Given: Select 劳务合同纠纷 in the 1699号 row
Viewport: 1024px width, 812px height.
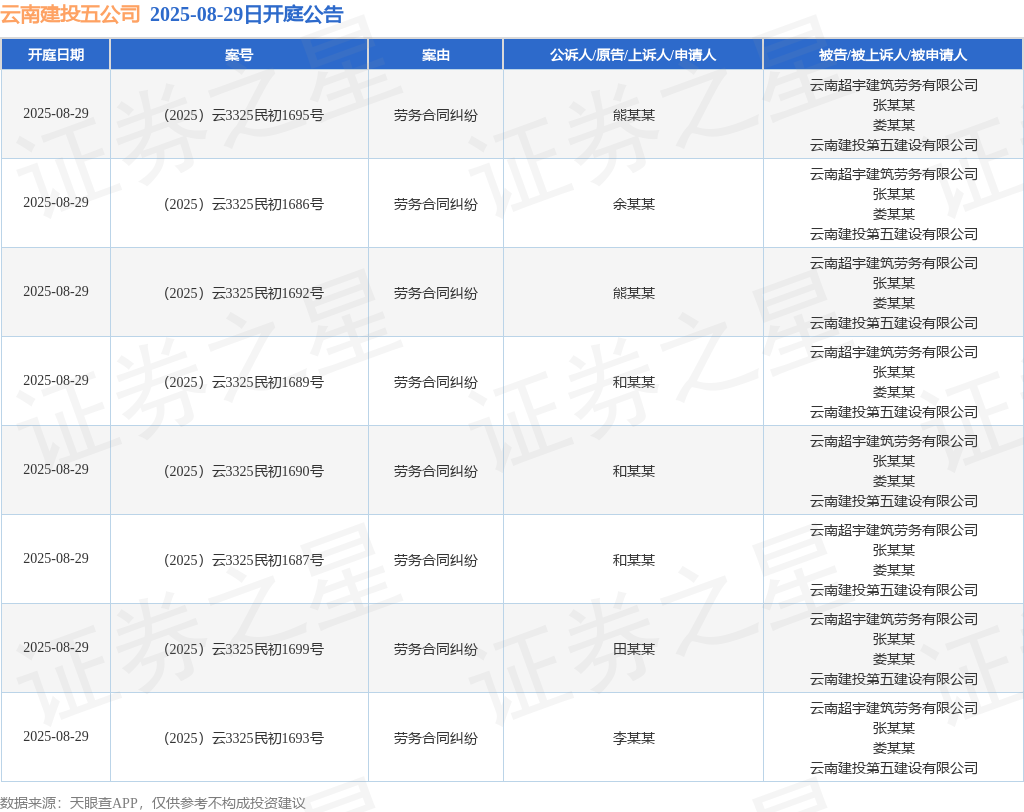Looking at the screenshot, I should (x=436, y=649).
